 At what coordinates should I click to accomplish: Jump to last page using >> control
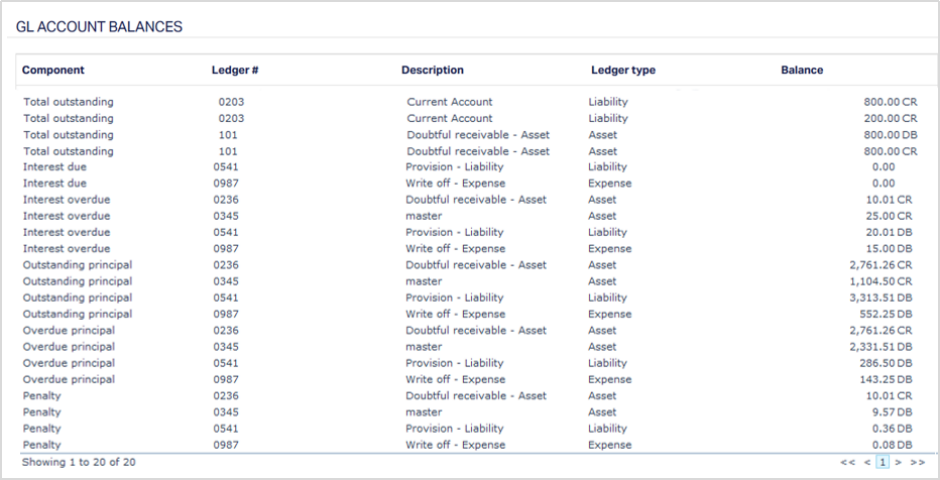coord(916,463)
